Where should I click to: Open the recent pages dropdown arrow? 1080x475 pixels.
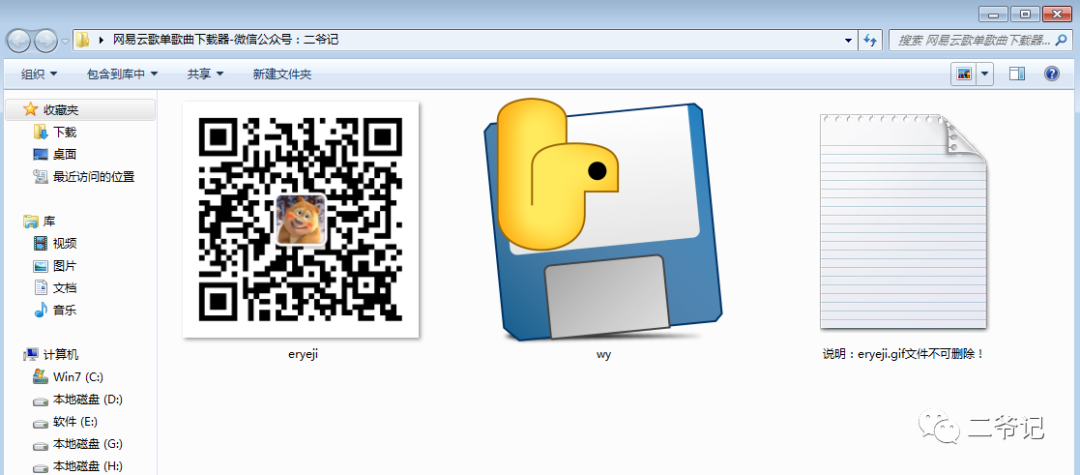pos(65,41)
